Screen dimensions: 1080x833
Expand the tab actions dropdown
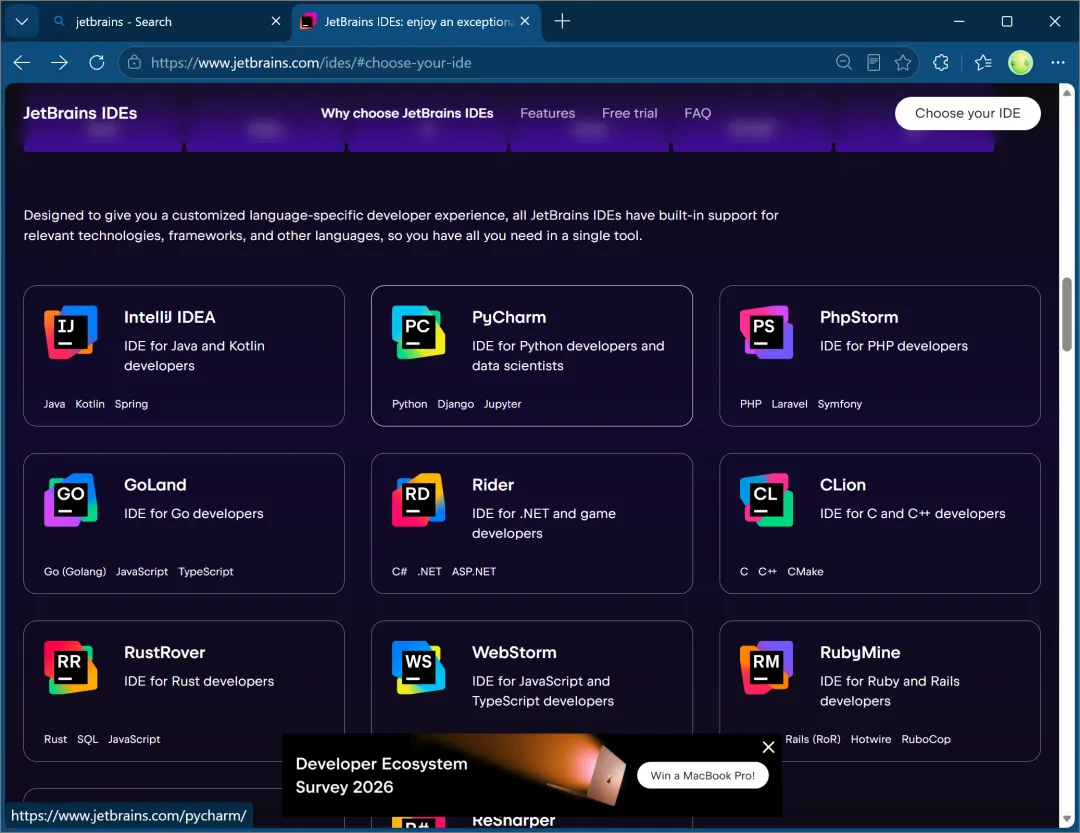coord(21,21)
